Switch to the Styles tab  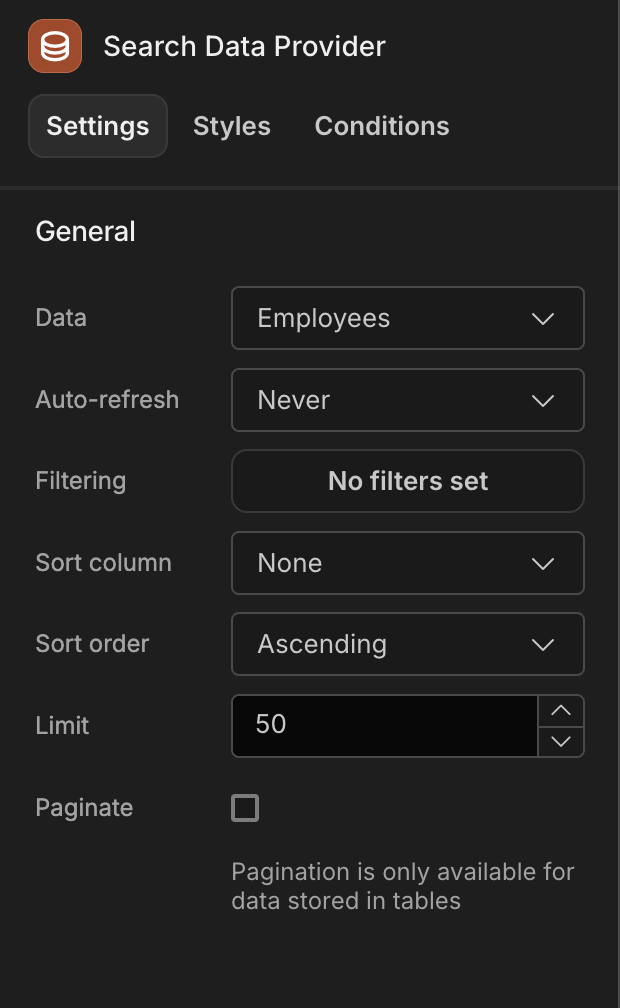click(x=232, y=126)
